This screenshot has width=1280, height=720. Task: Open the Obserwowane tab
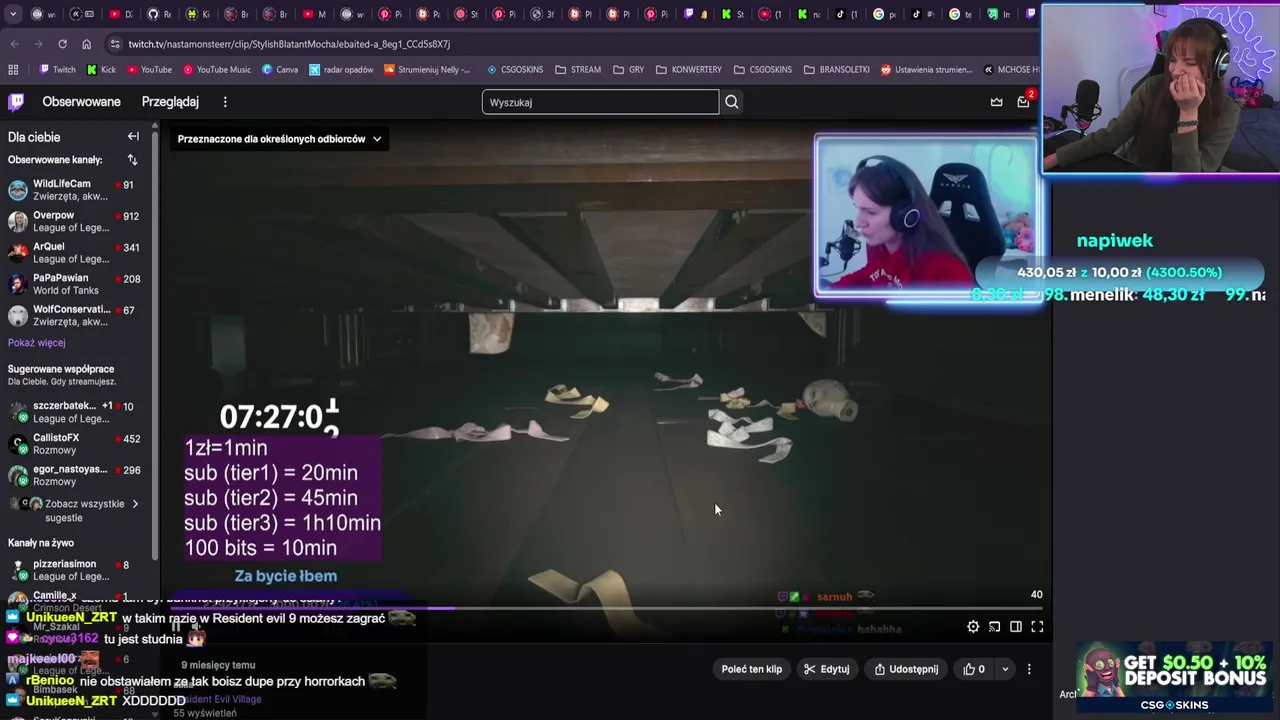81,102
